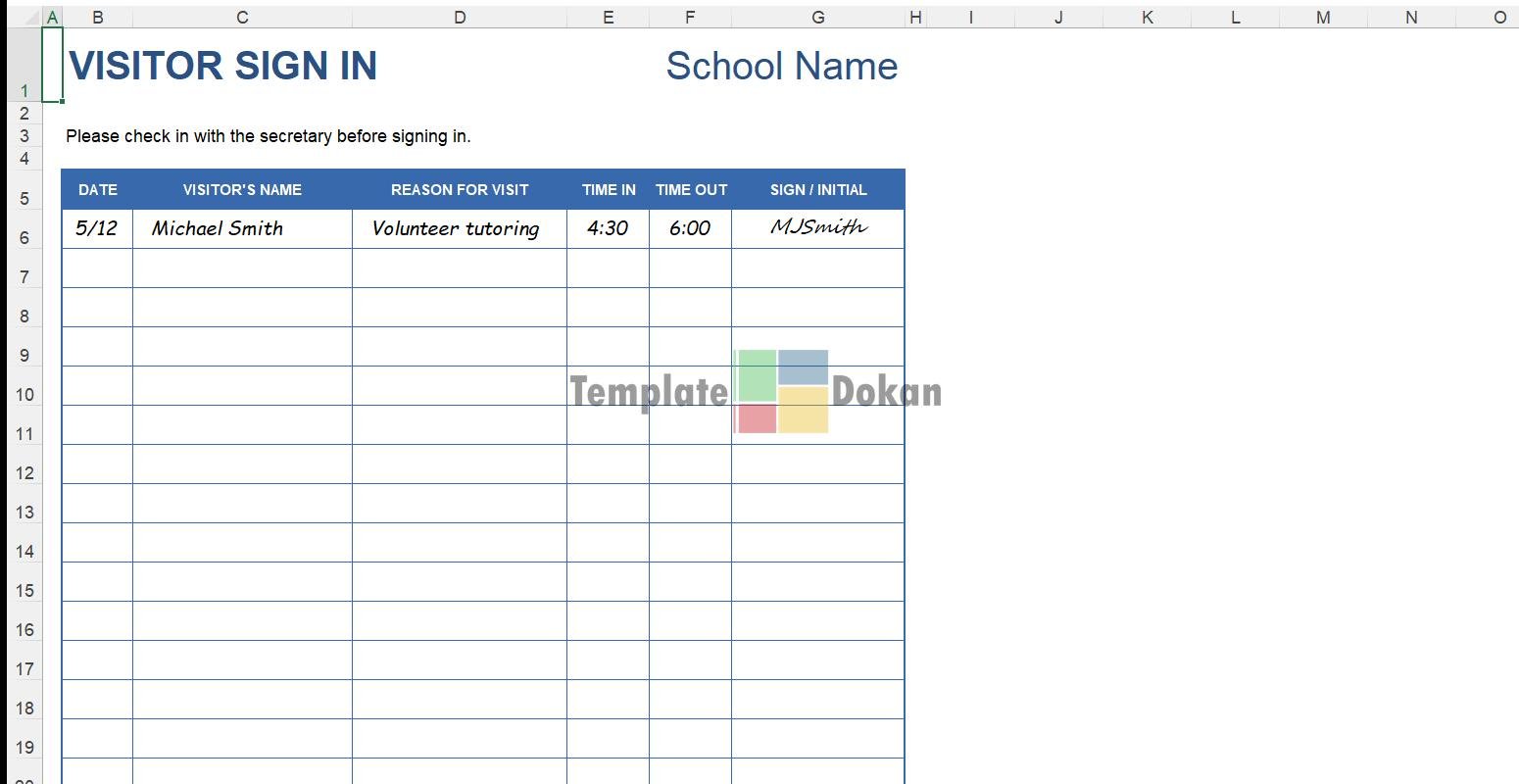Select the MJSmith signature cell
This screenshot has height=784, width=1519.
pos(817,228)
